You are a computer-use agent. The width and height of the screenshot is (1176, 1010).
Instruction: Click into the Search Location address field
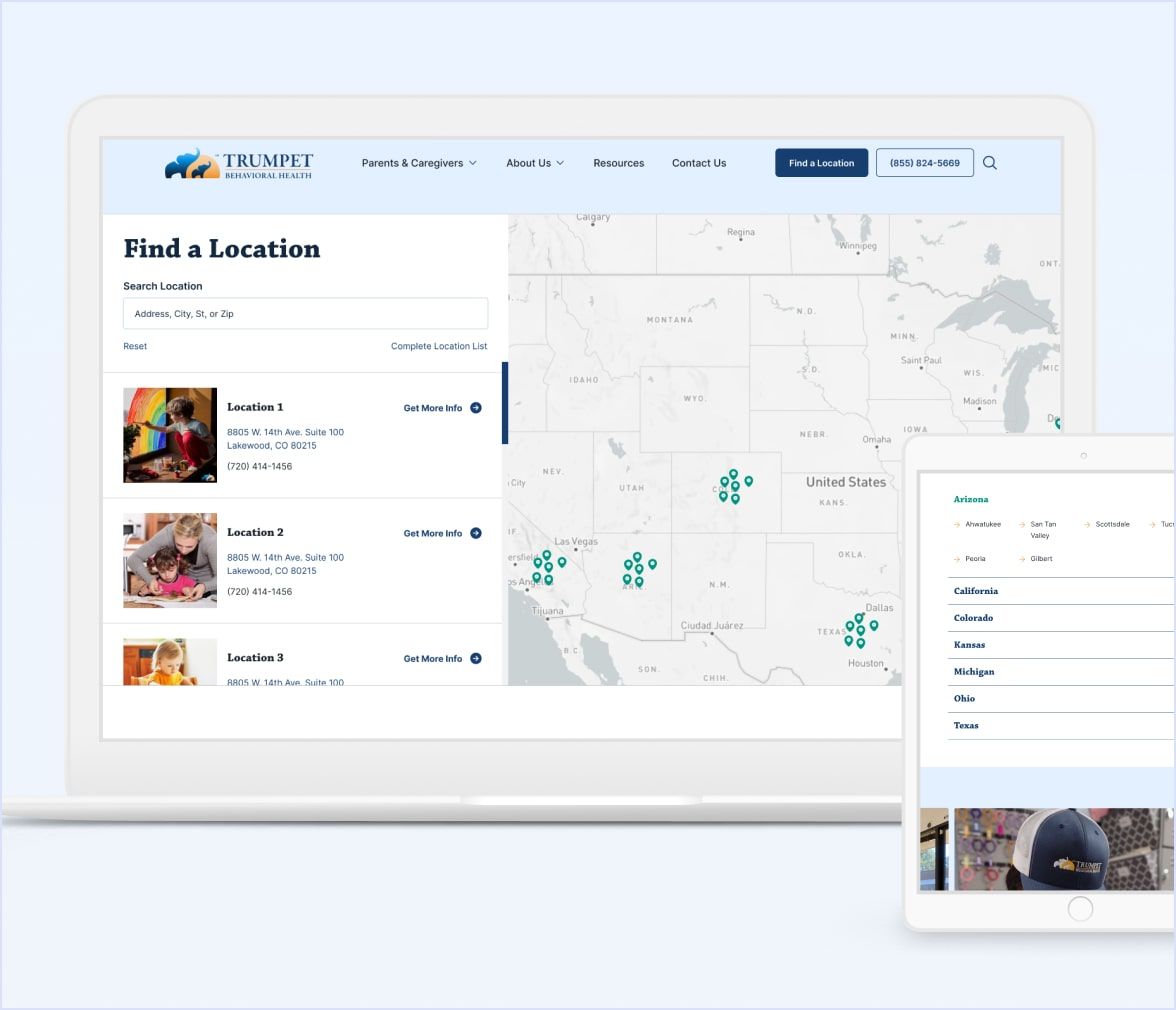pos(305,313)
